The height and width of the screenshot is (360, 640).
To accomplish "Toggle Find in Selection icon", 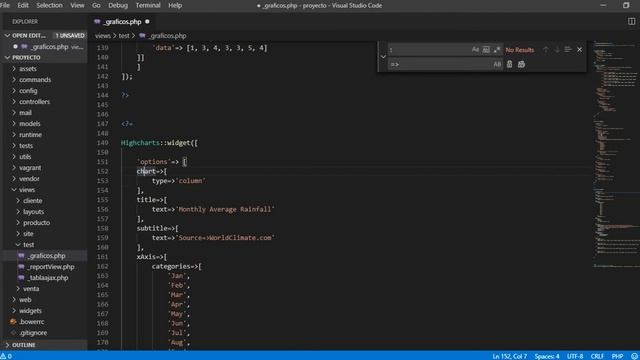I will point(568,50).
